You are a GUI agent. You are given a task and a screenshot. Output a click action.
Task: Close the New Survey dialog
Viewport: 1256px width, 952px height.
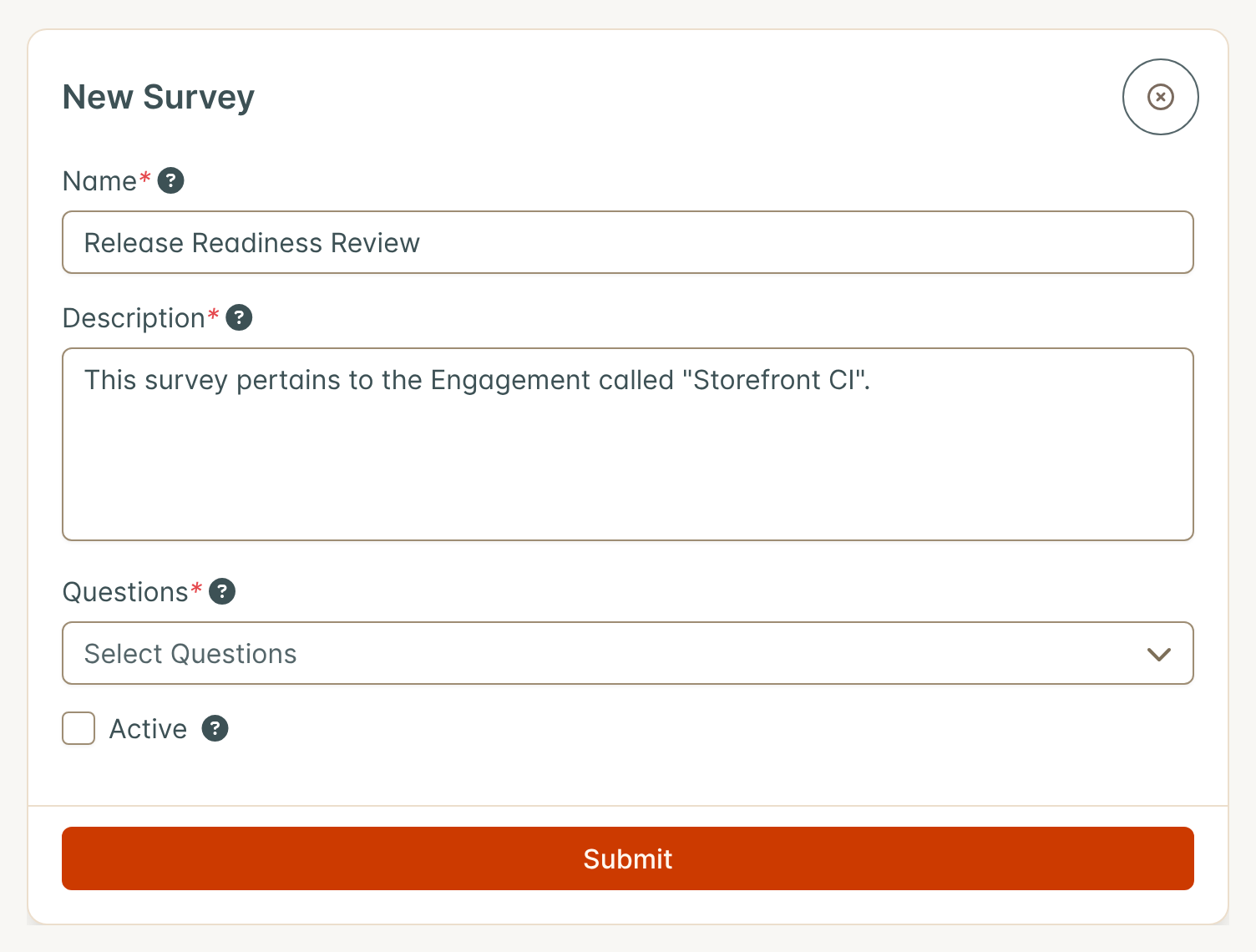click(x=1160, y=97)
